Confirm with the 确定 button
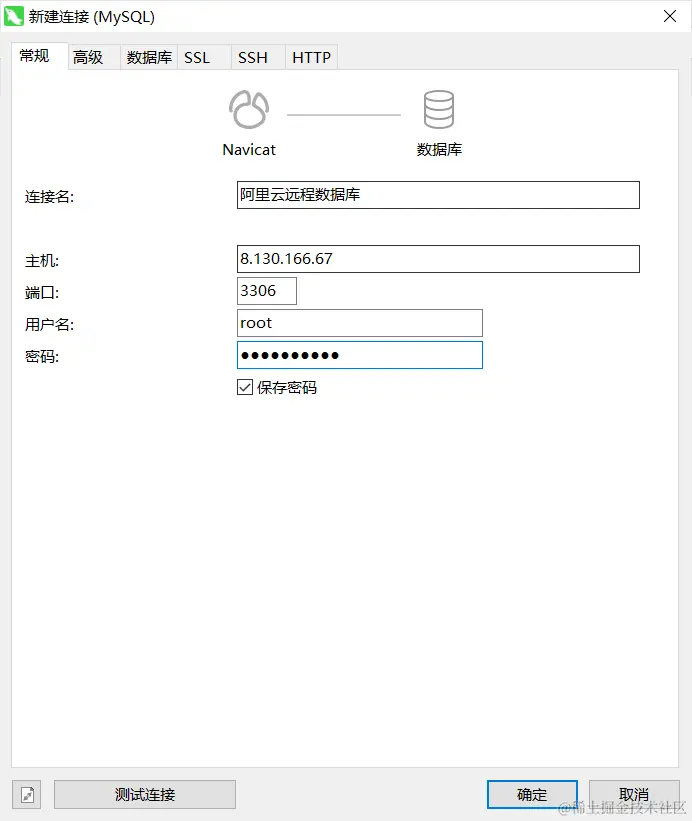This screenshot has width=692, height=821. 532,795
